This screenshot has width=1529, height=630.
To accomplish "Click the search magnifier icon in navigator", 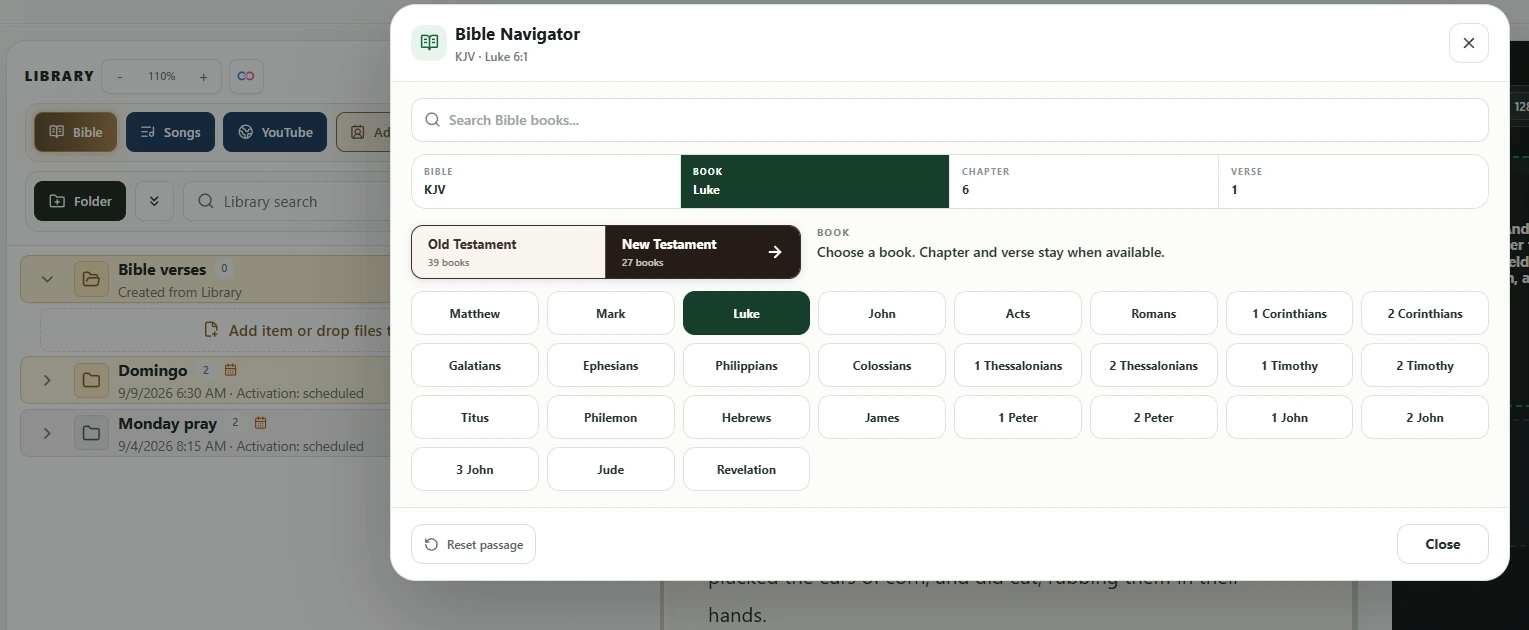I will click(x=433, y=120).
